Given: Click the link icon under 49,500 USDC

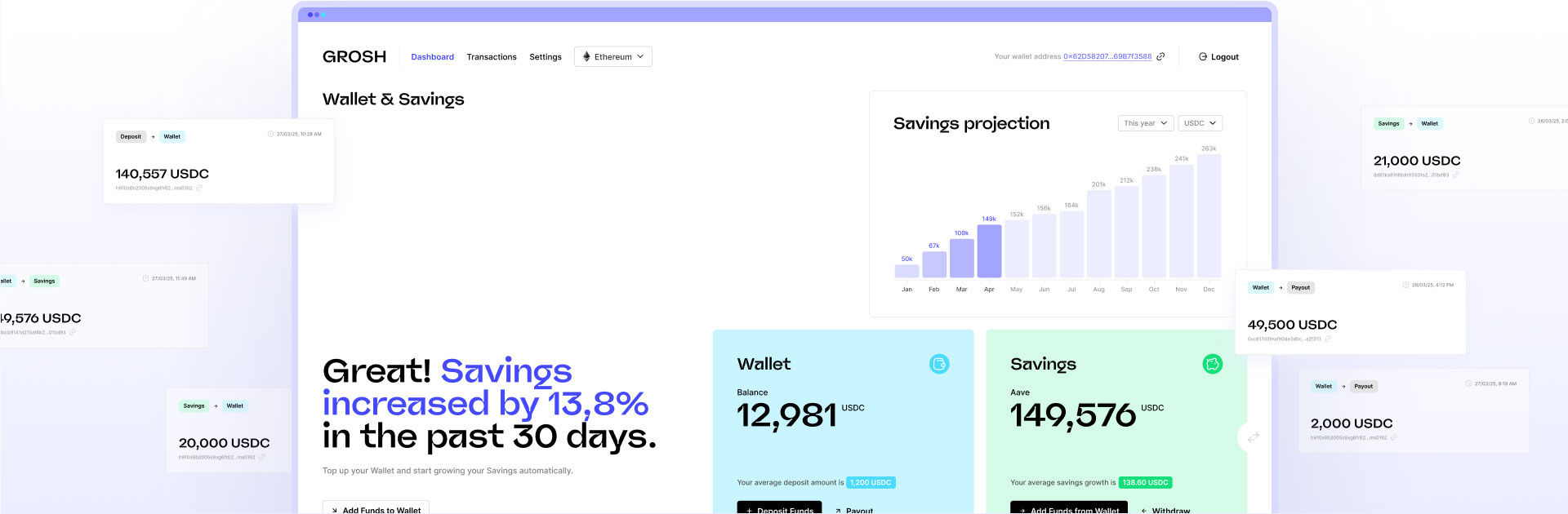Looking at the screenshot, I should coord(1328,339).
